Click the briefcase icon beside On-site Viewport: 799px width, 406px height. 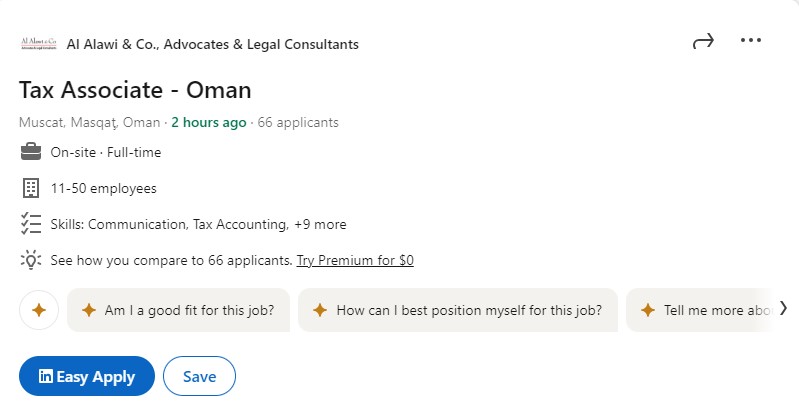pyautogui.click(x=31, y=152)
